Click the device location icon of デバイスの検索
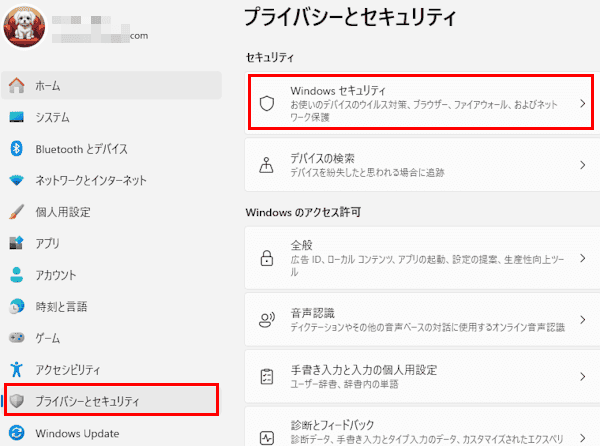 266,165
